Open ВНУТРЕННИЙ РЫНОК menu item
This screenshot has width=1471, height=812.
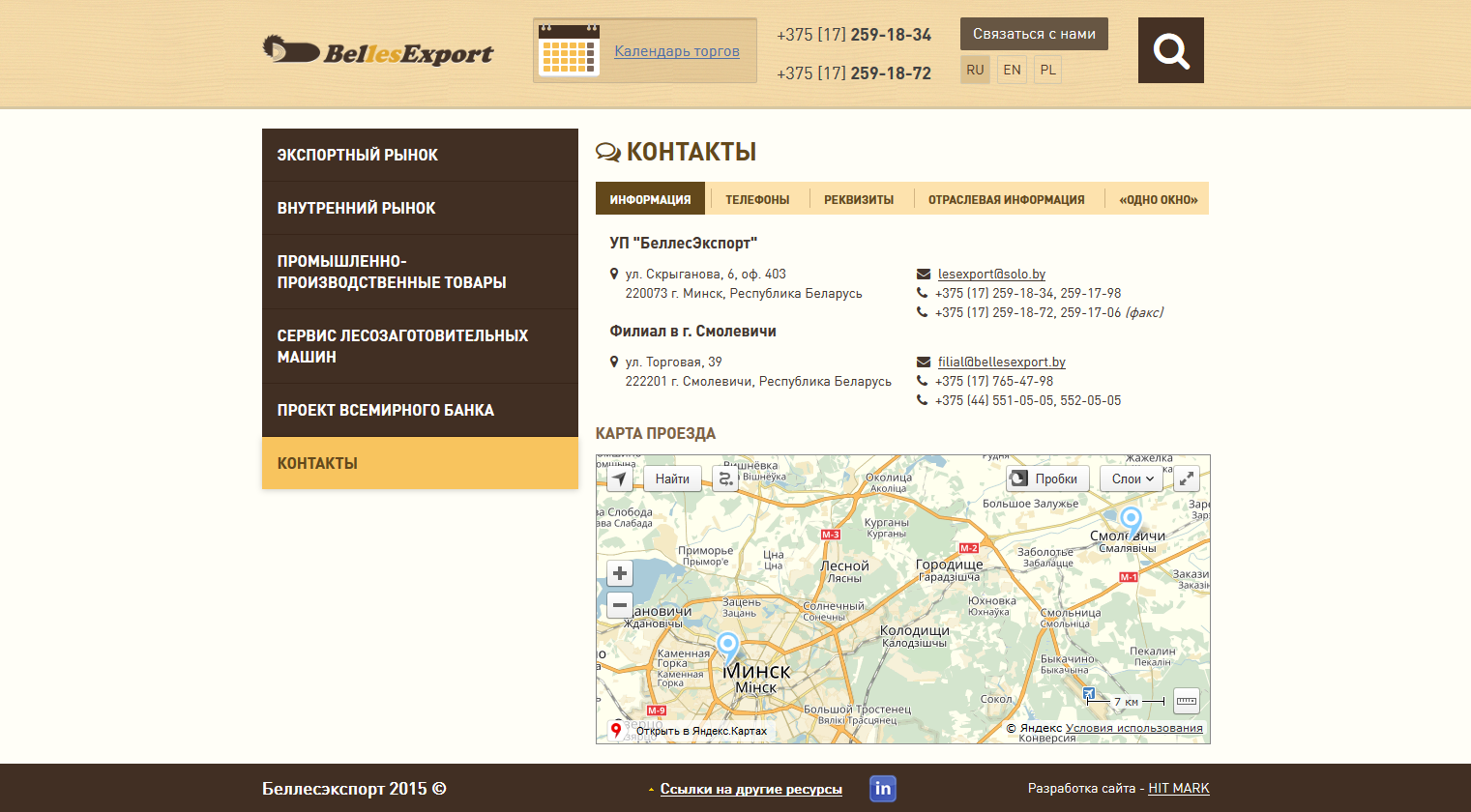[420, 208]
